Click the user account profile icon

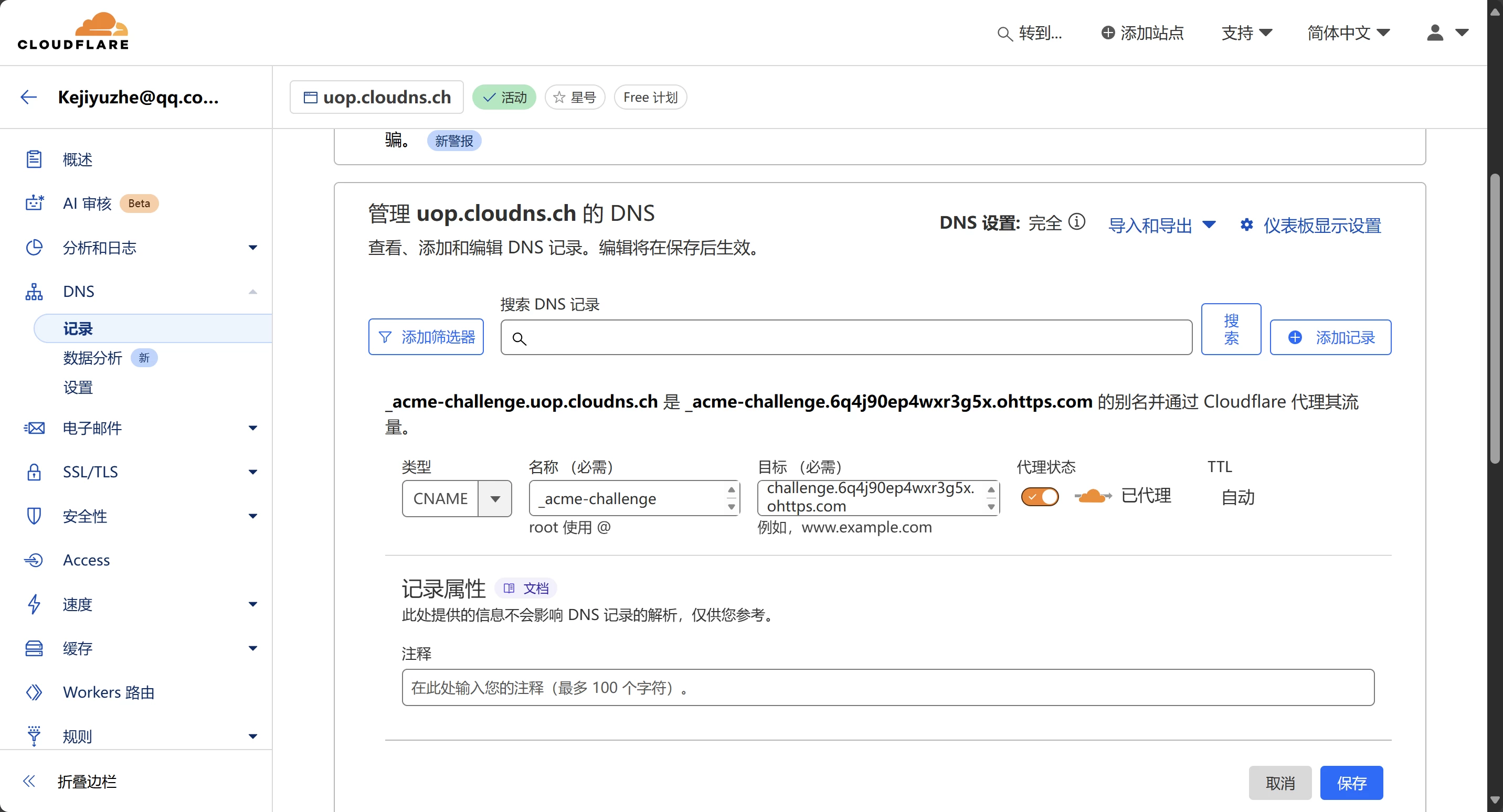(1435, 33)
